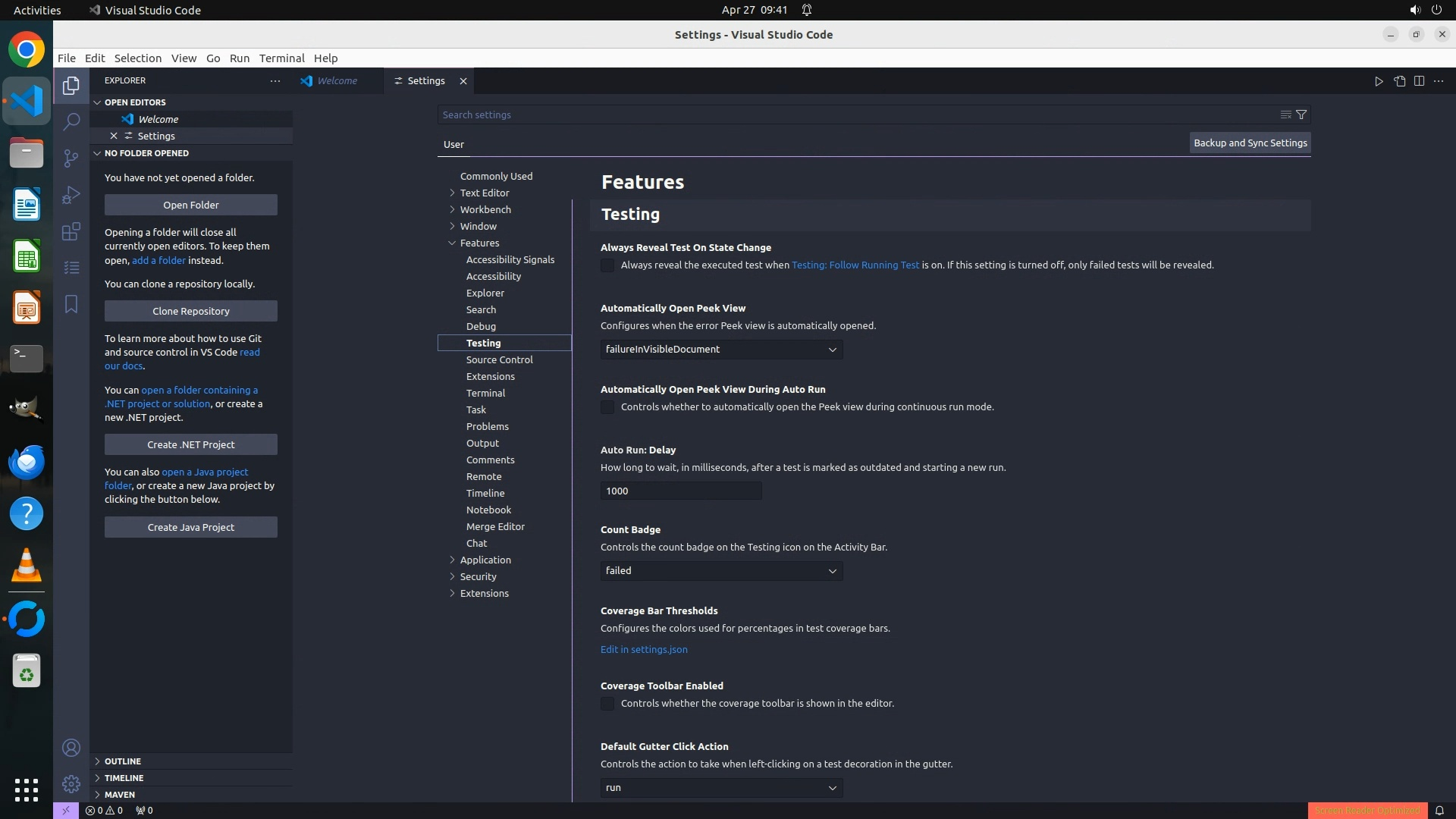The height and width of the screenshot is (819, 1456).
Task: Open Run and Debug view icon
Action: 71,195
